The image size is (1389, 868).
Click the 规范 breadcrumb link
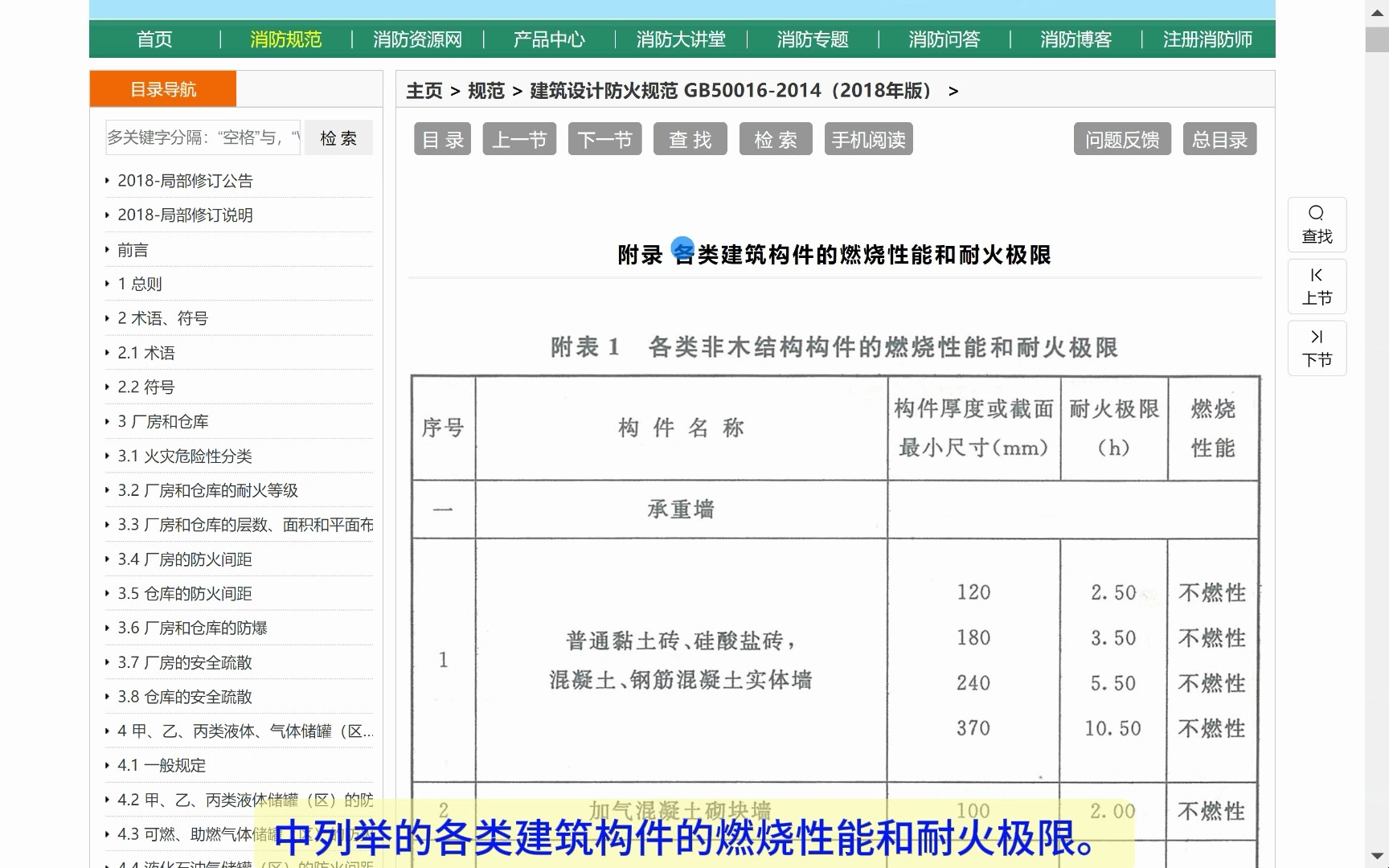(x=486, y=91)
